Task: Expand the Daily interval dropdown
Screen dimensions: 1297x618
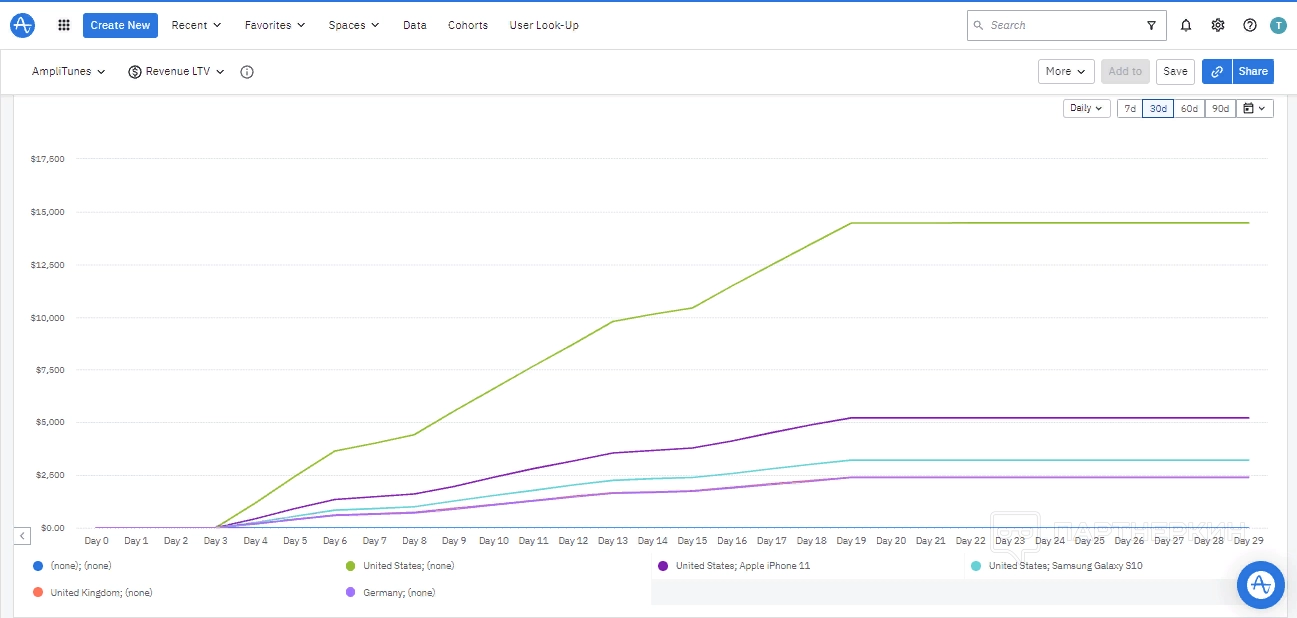Action: [1086, 108]
